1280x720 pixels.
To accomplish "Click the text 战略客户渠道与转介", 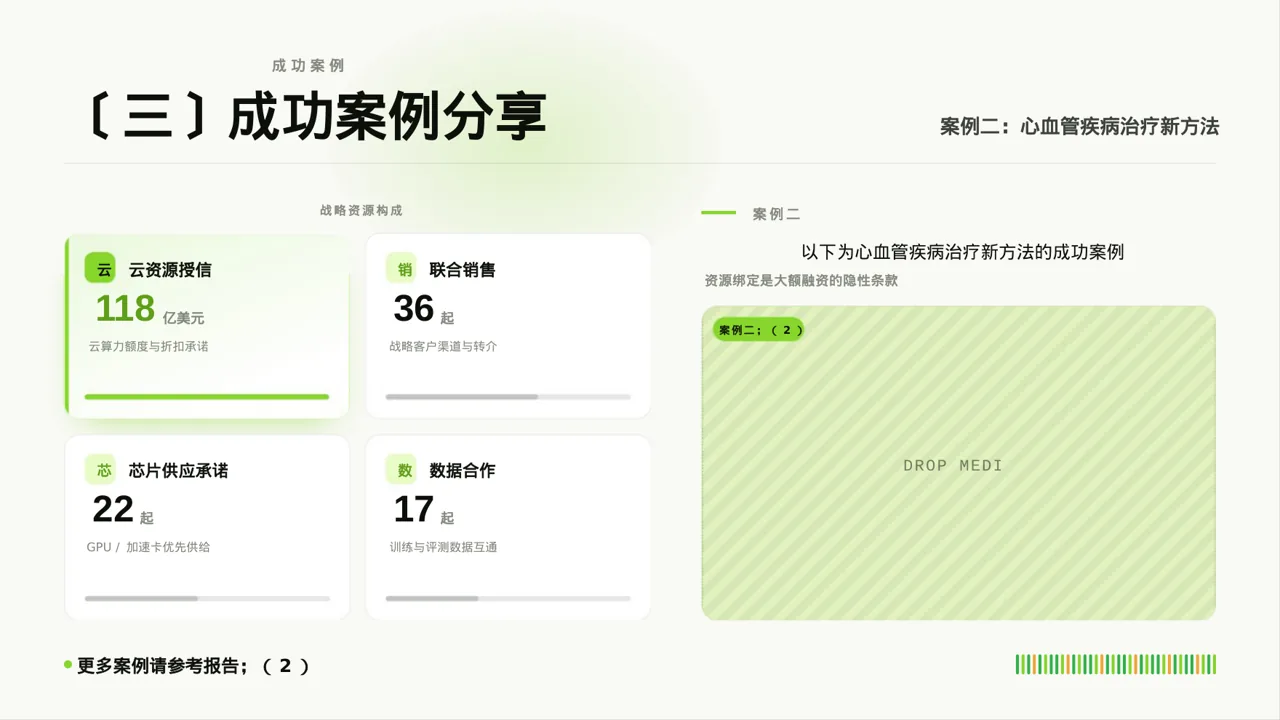I will point(443,346).
